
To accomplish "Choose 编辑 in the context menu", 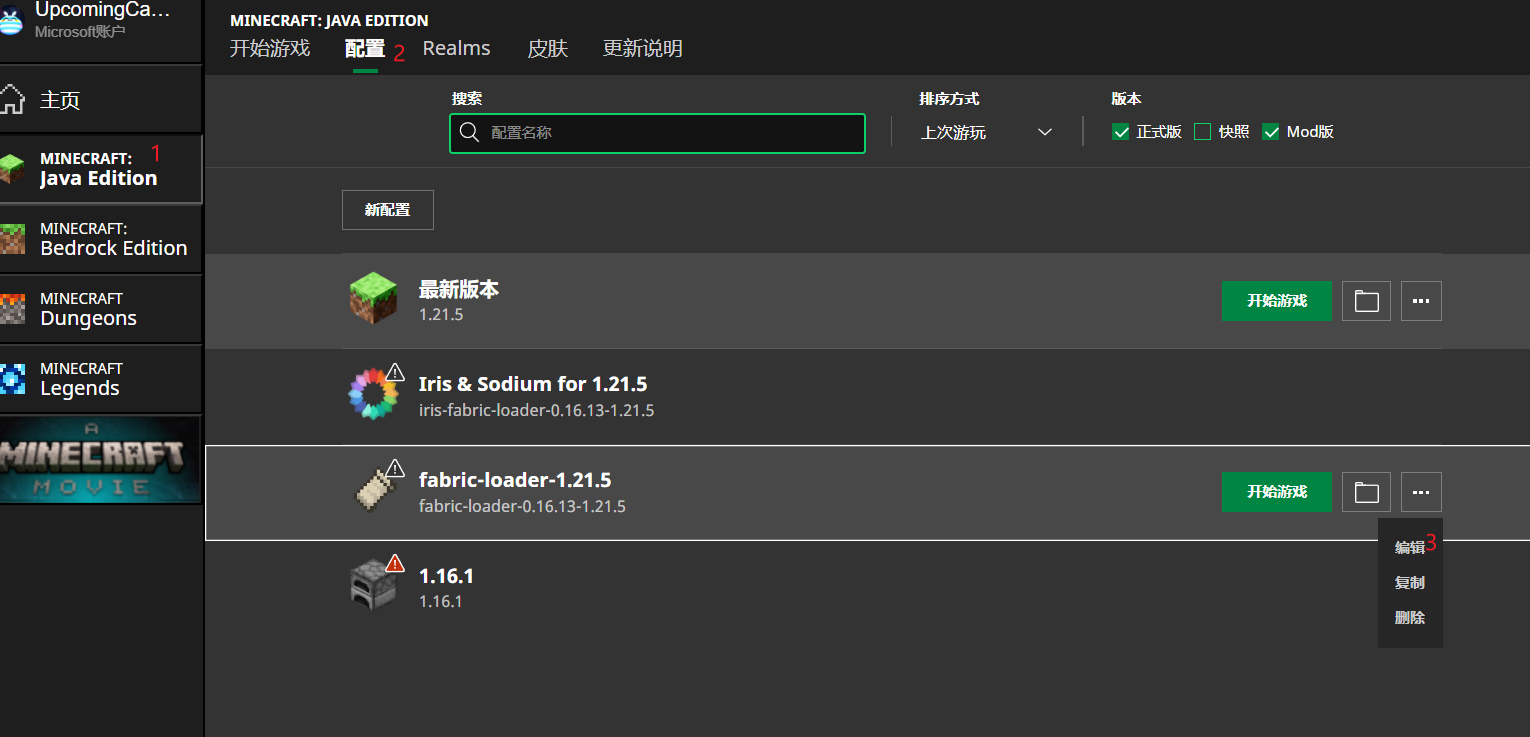I will [x=1409, y=548].
